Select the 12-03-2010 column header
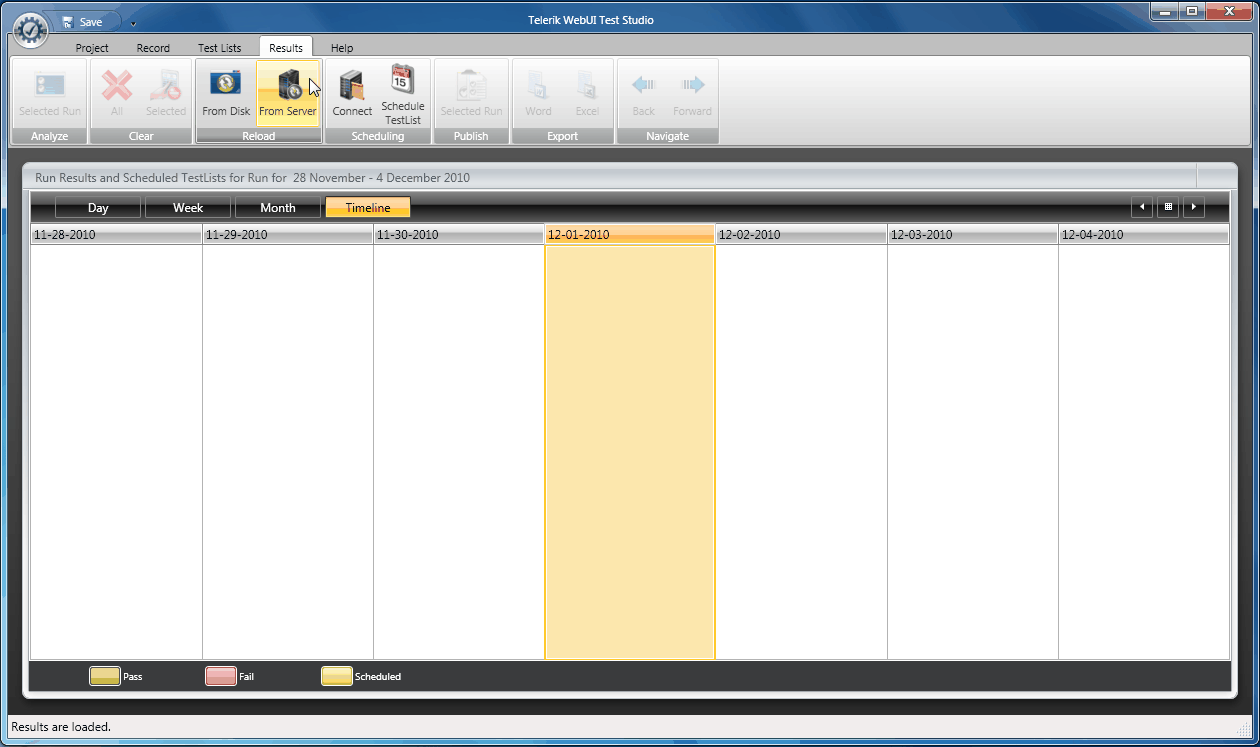The height and width of the screenshot is (747, 1260). (x=973, y=235)
